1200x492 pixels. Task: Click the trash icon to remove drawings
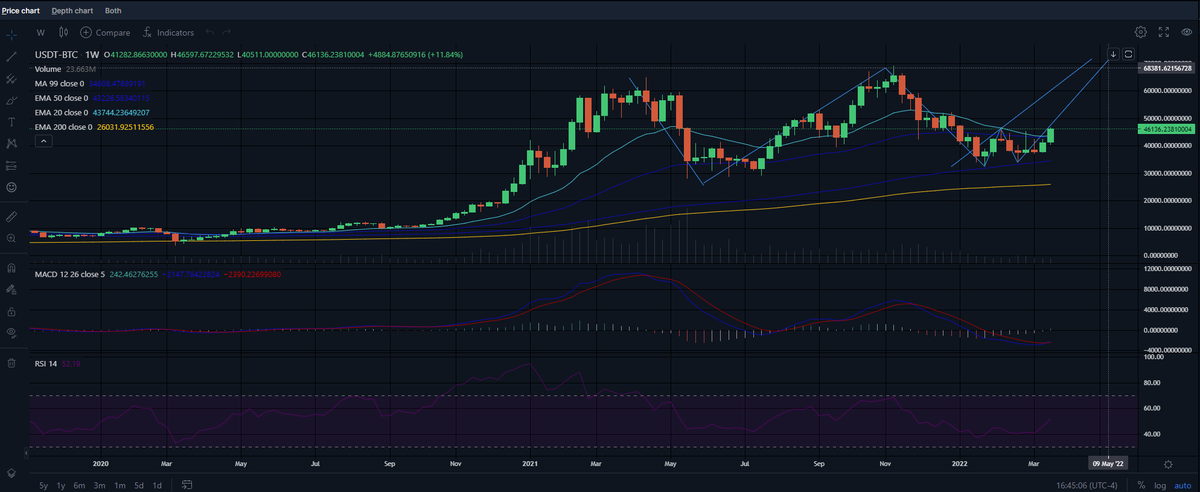click(x=11, y=362)
